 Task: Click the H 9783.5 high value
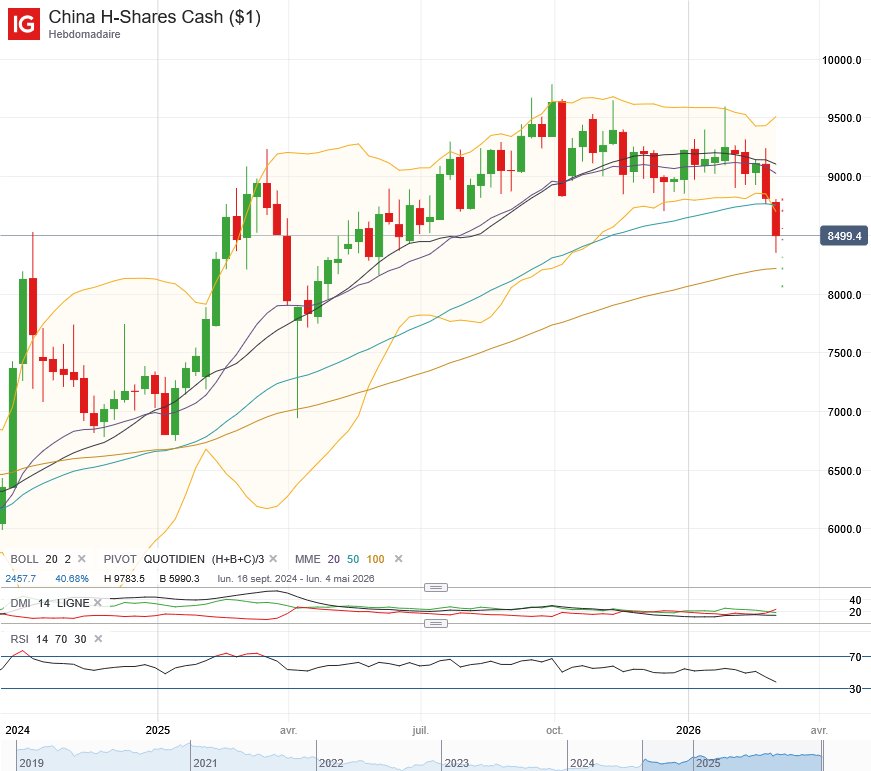124,578
